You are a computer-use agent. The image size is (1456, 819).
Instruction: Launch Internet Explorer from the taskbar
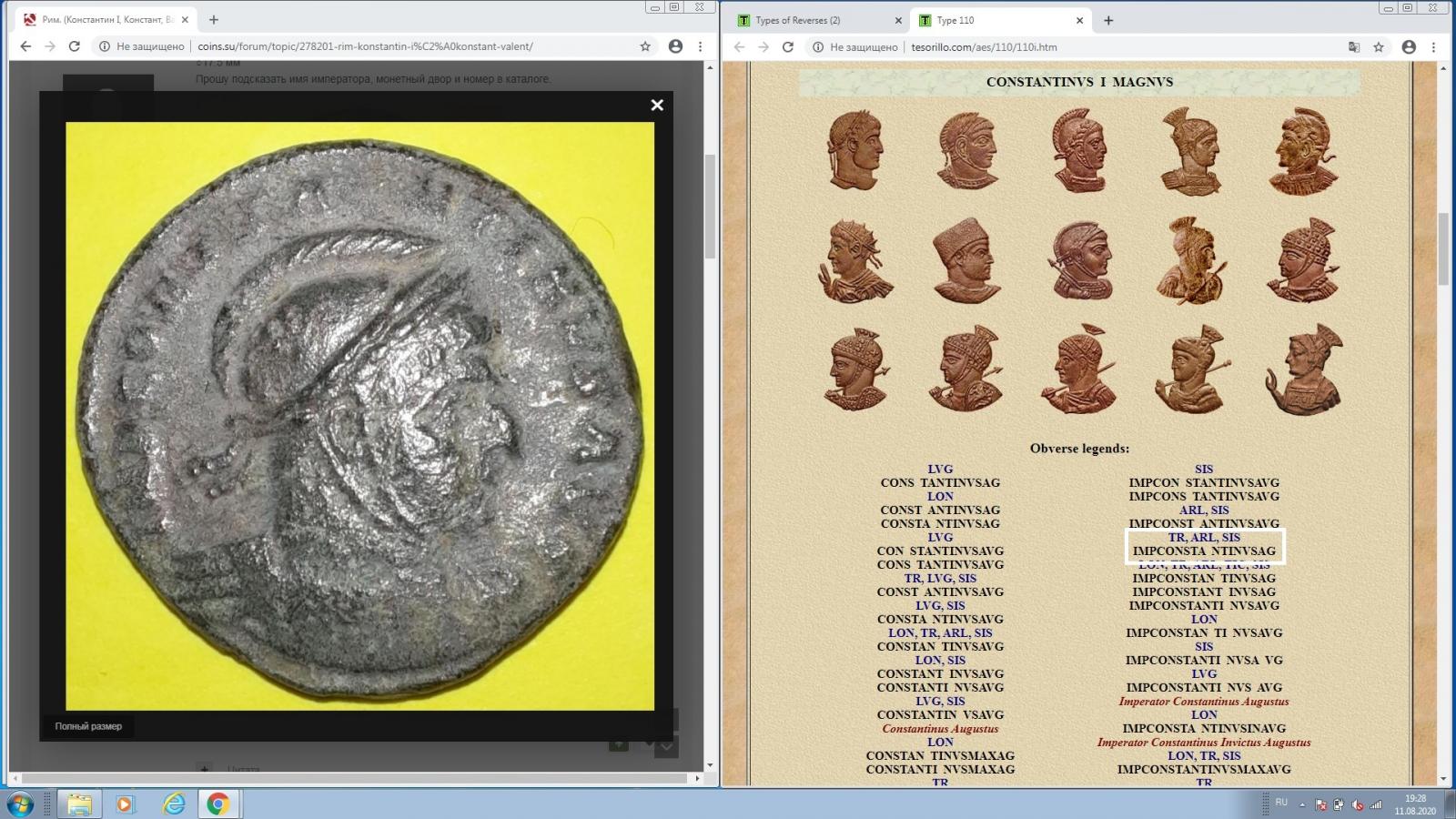click(173, 804)
